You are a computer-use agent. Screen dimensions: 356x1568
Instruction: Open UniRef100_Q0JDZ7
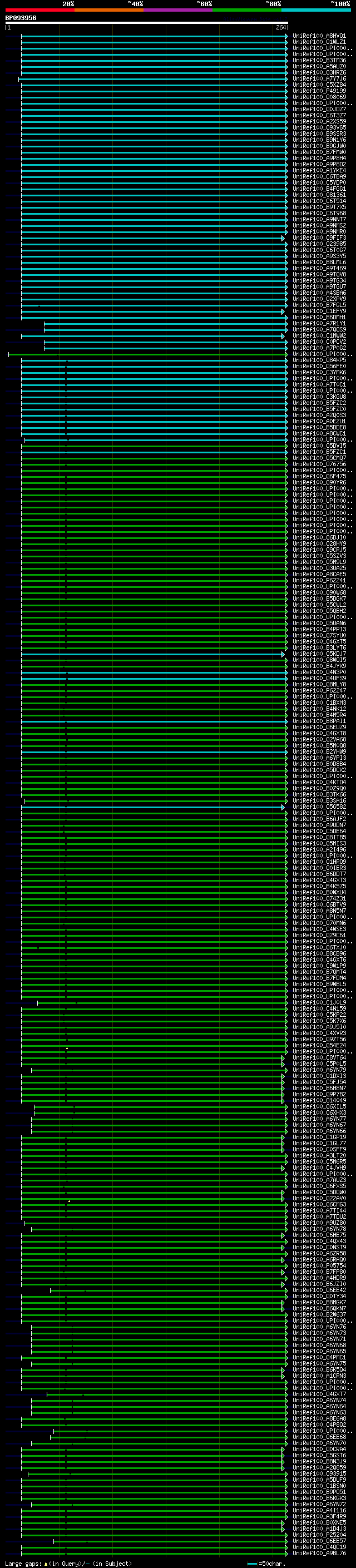pyautogui.click(x=319, y=109)
